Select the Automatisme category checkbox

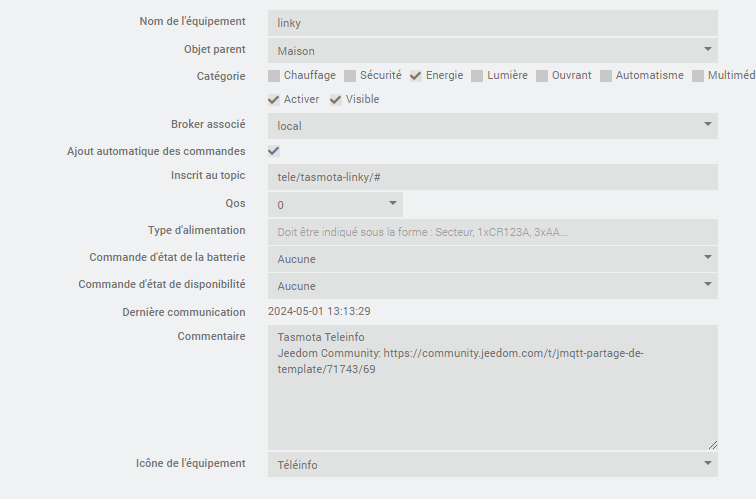(606, 76)
